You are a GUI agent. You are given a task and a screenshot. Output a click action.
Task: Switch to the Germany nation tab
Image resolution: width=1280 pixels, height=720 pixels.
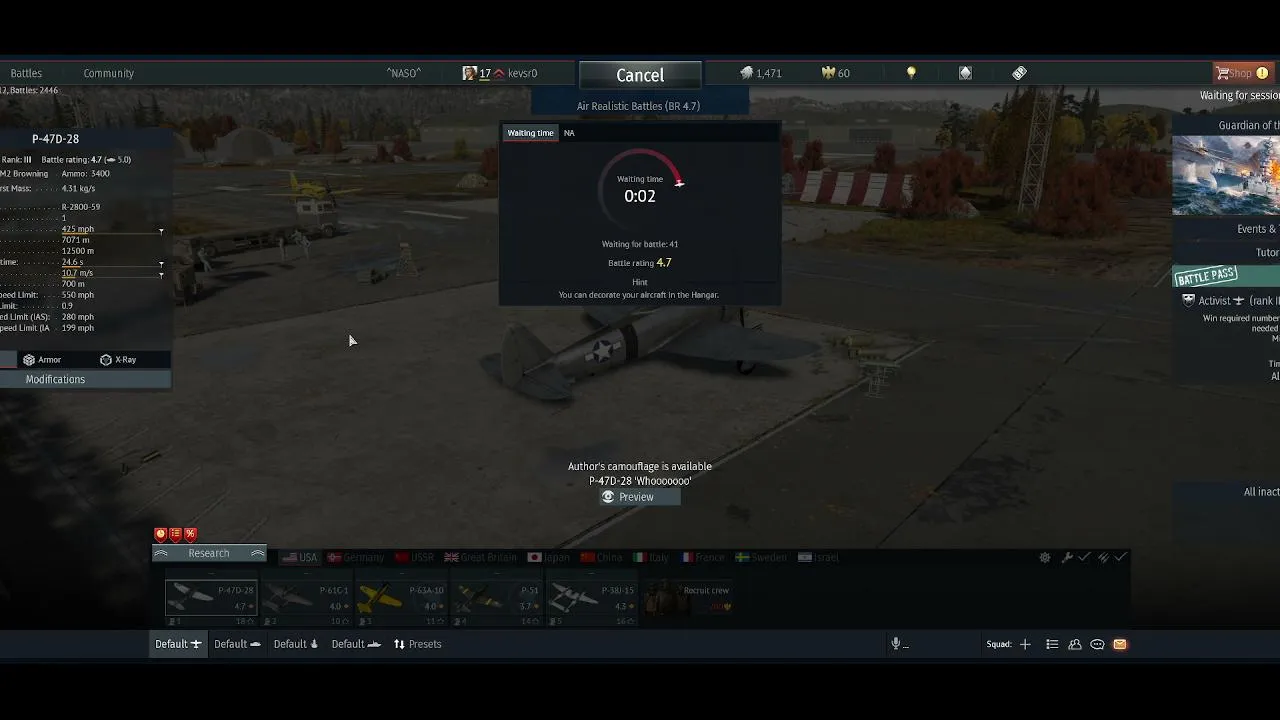coord(356,558)
